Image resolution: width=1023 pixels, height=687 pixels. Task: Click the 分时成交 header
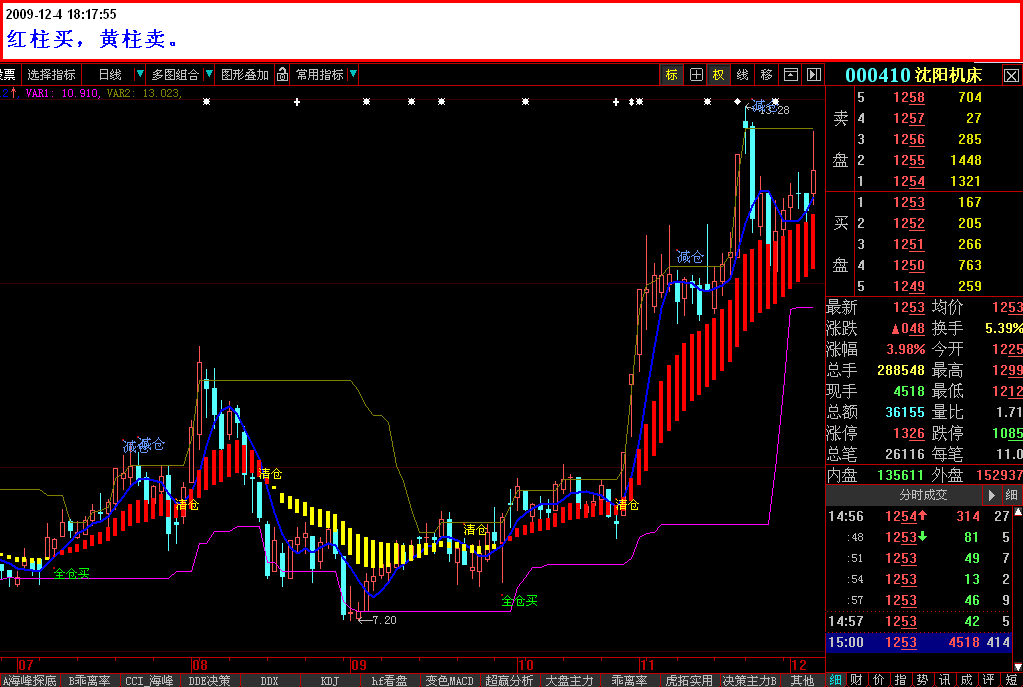click(x=923, y=495)
